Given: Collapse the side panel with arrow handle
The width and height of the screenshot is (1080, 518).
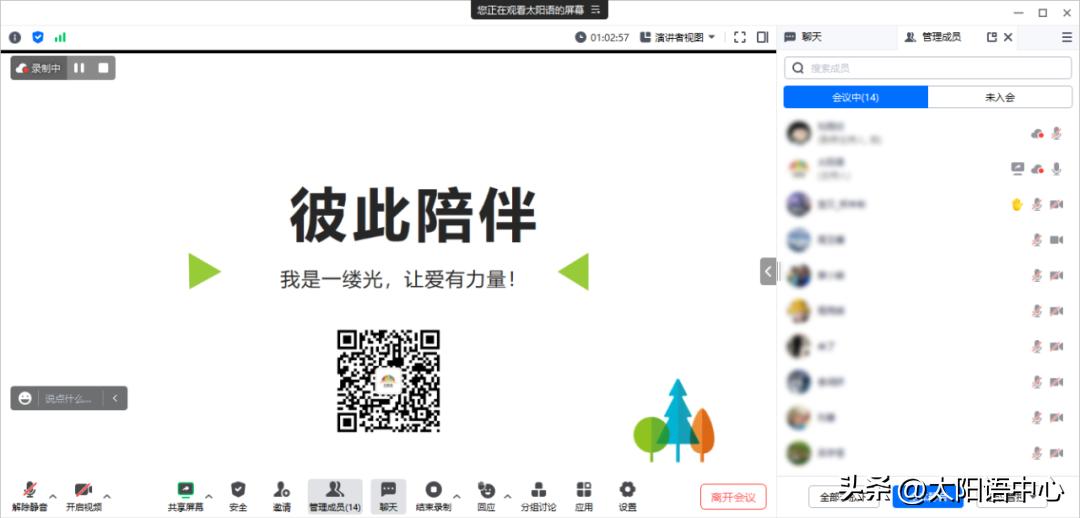Looking at the screenshot, I should pyautogui.click(x=768, y=271).
